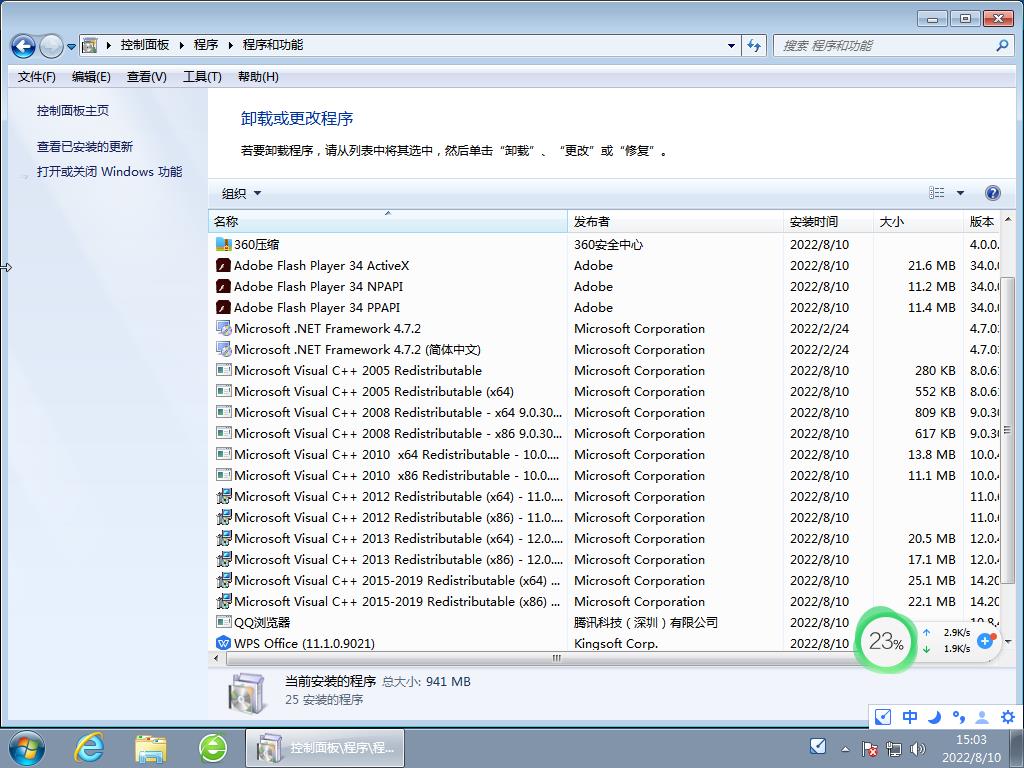Select Visual C++ 2005 Redistributable (x64) icon
Viewport: 1024px width, 768px height.
click(223, 391)
